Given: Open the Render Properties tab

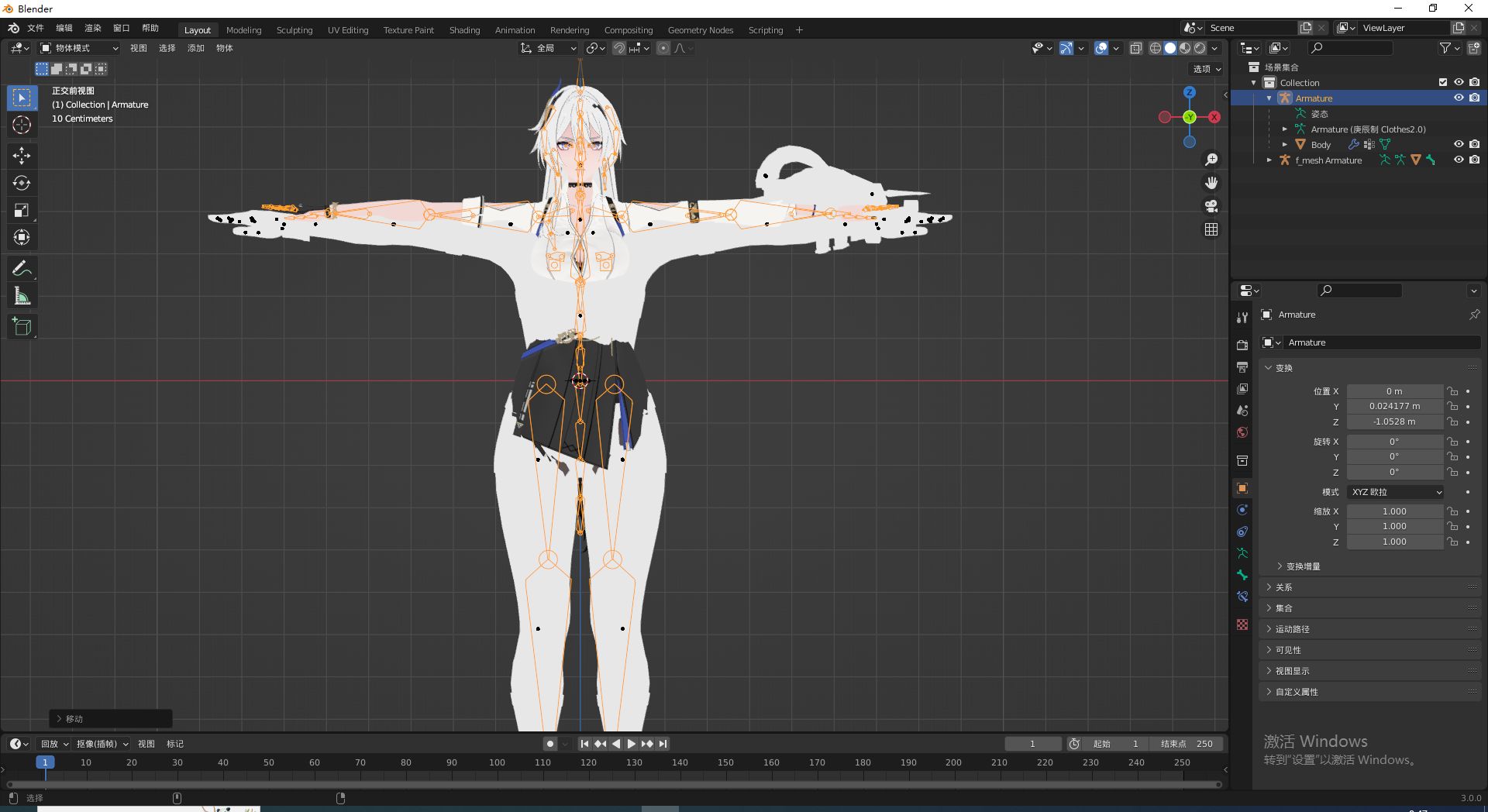Looking at the screenshot, I should click(1242, 344).
